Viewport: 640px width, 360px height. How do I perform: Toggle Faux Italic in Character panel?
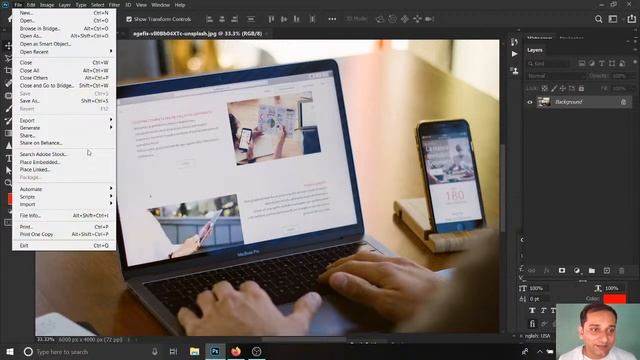(x=543, y=311)
